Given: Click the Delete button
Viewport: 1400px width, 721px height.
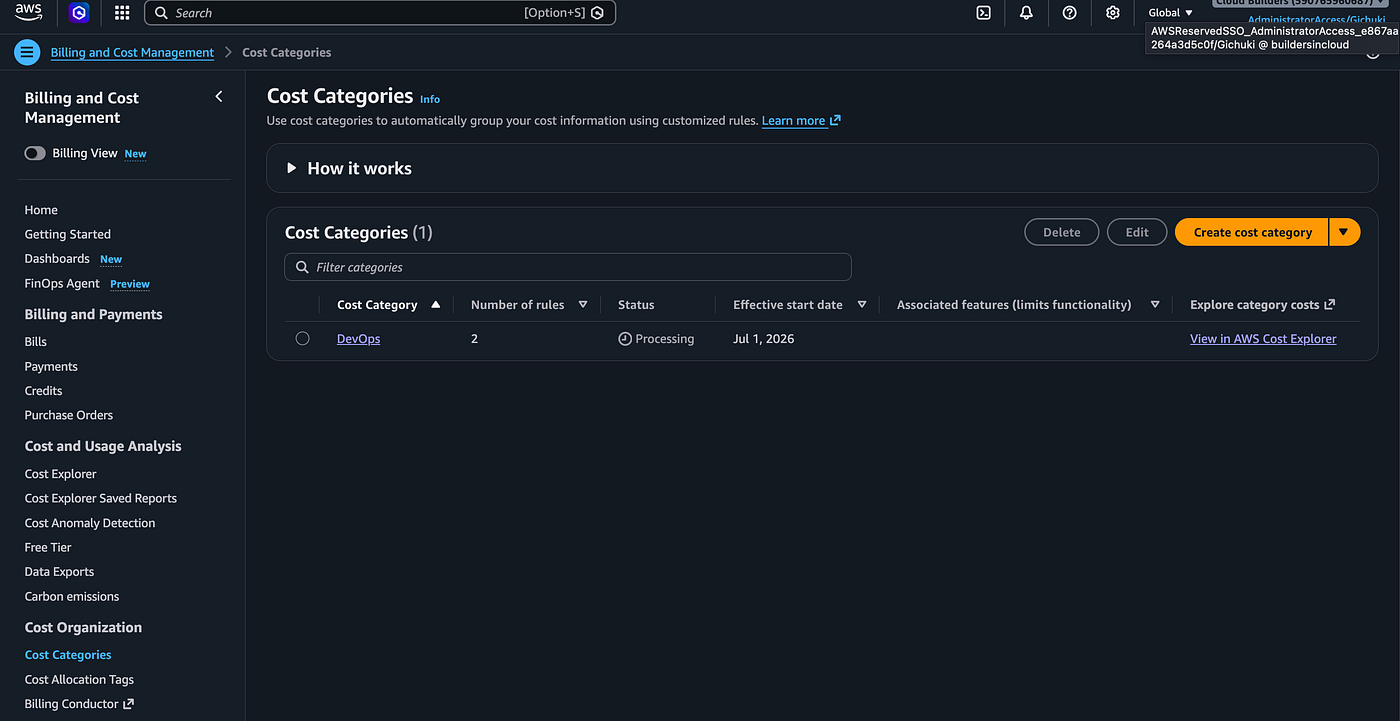Looking at the screenshot, I should click(1061, 232).
